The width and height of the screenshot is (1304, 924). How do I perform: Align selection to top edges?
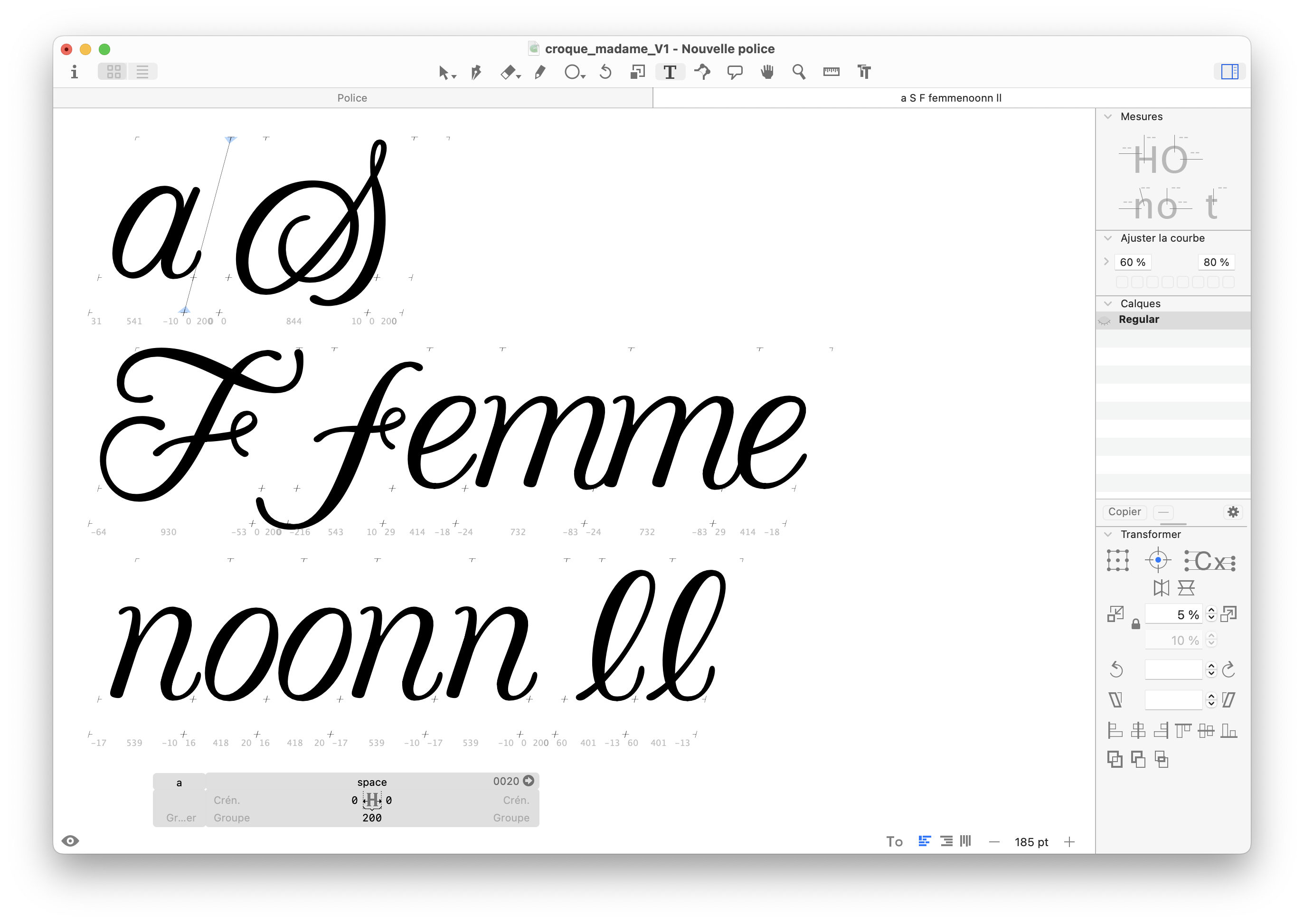click(x=1183, y=731)
